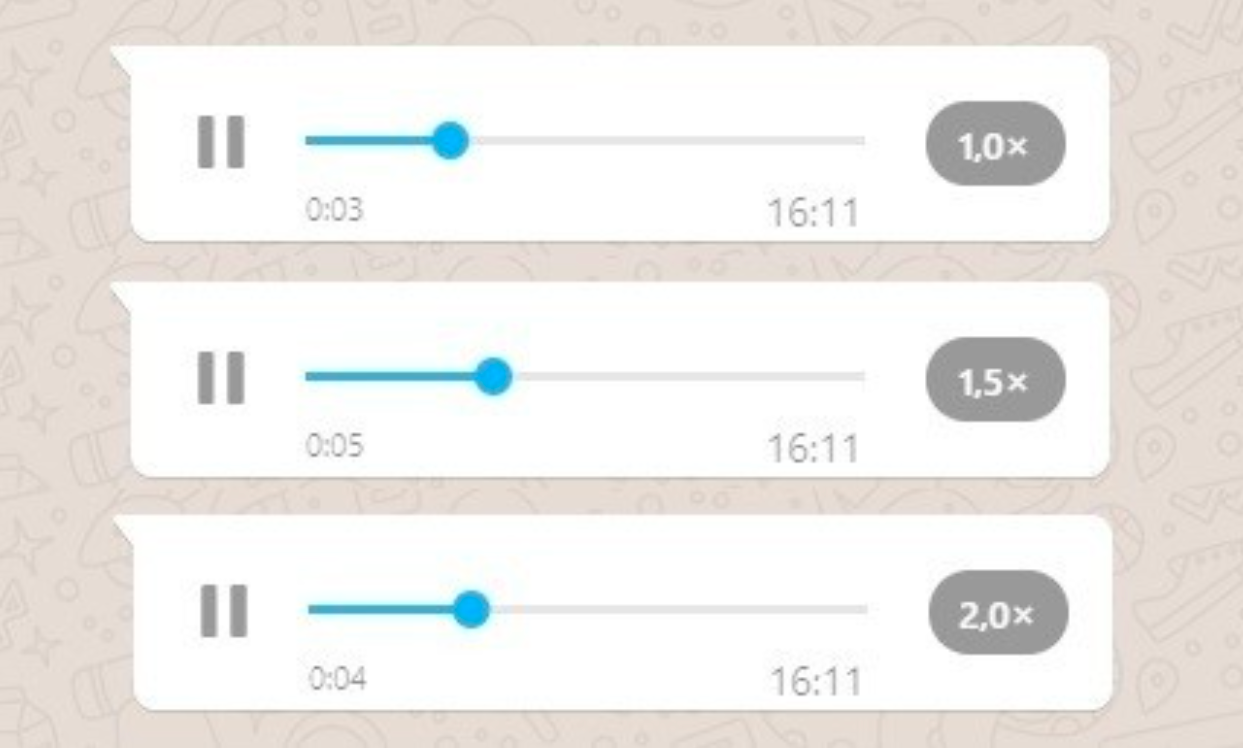Seek ahead on the gray track of the 2,0× message
Image resolution: width=1243 pixels, height=748 pixels.
coord(679,609)
